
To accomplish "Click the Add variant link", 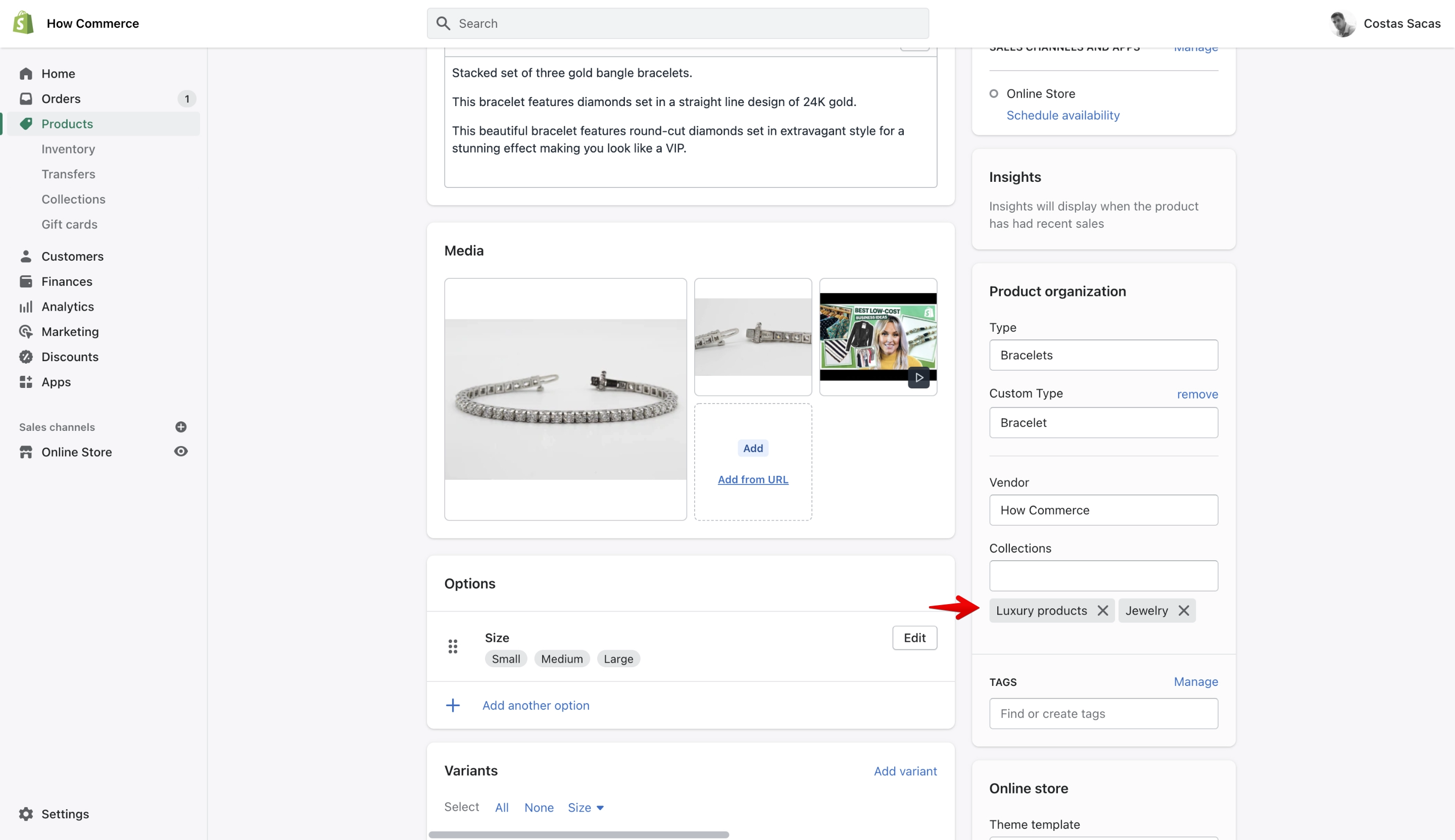I will (905, 771).
